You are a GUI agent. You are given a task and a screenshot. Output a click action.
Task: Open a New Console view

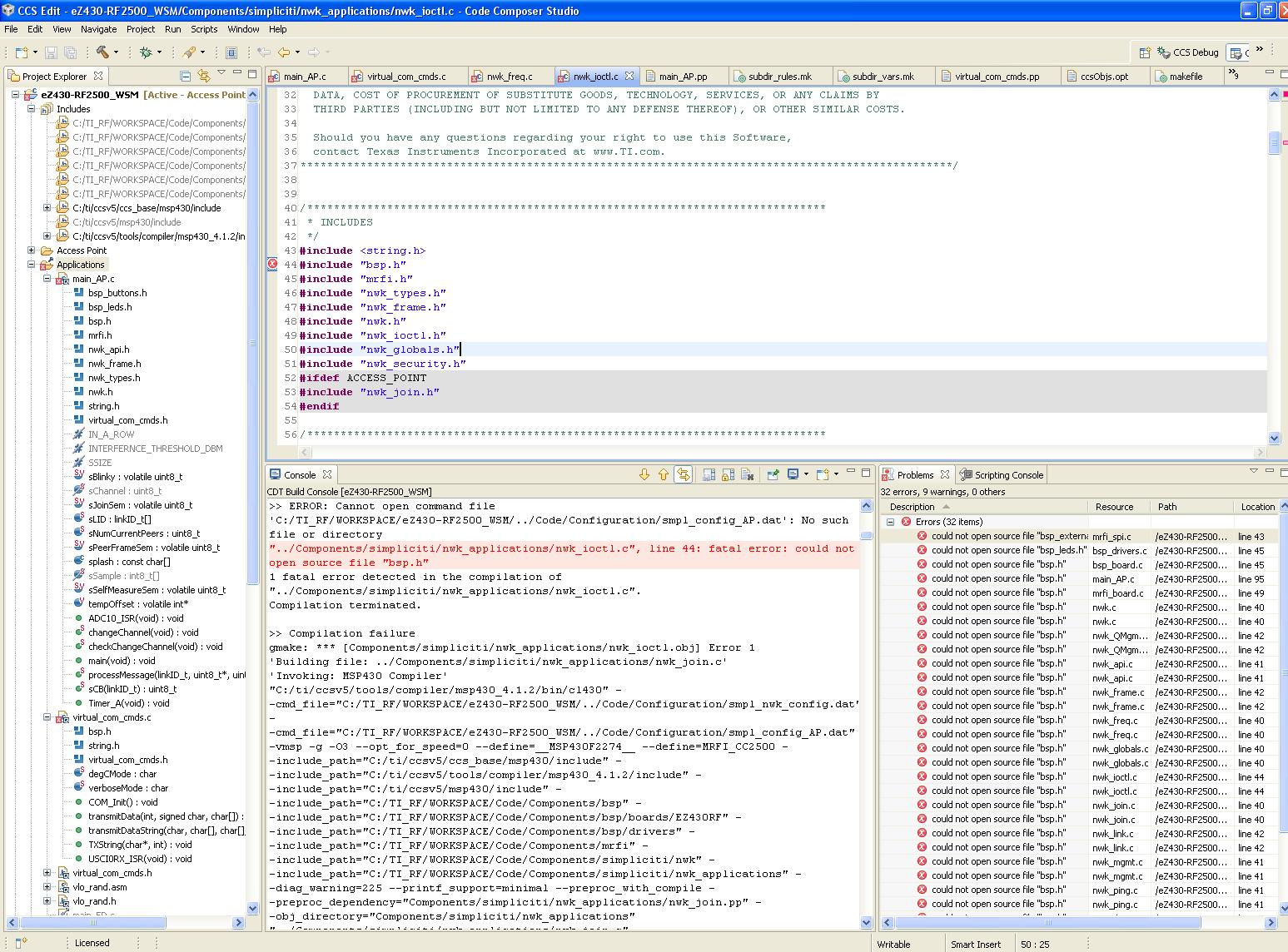[x=823, y=475]
